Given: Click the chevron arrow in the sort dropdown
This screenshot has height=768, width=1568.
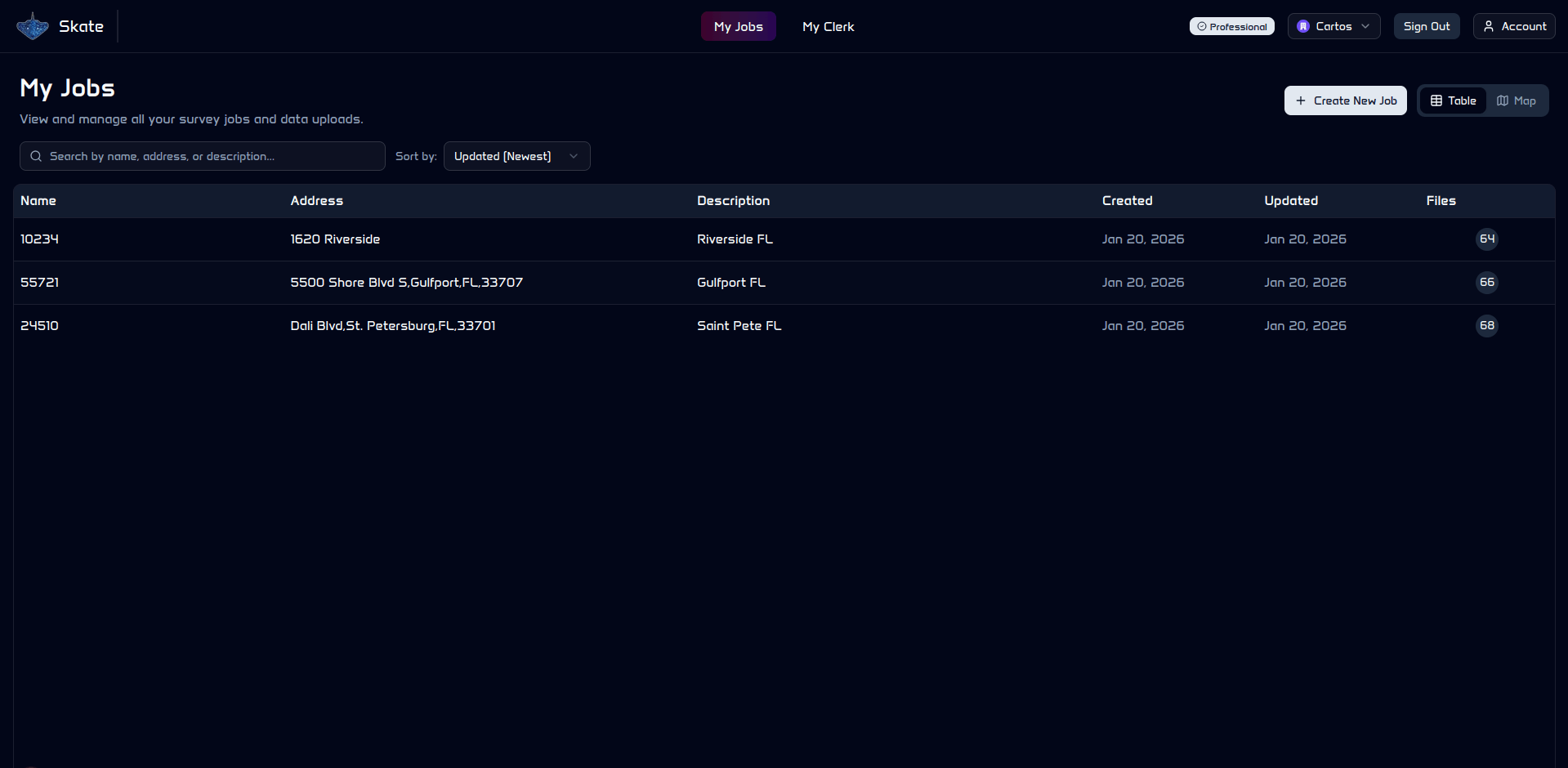Looking at the screenshot, I should [574, 156].
